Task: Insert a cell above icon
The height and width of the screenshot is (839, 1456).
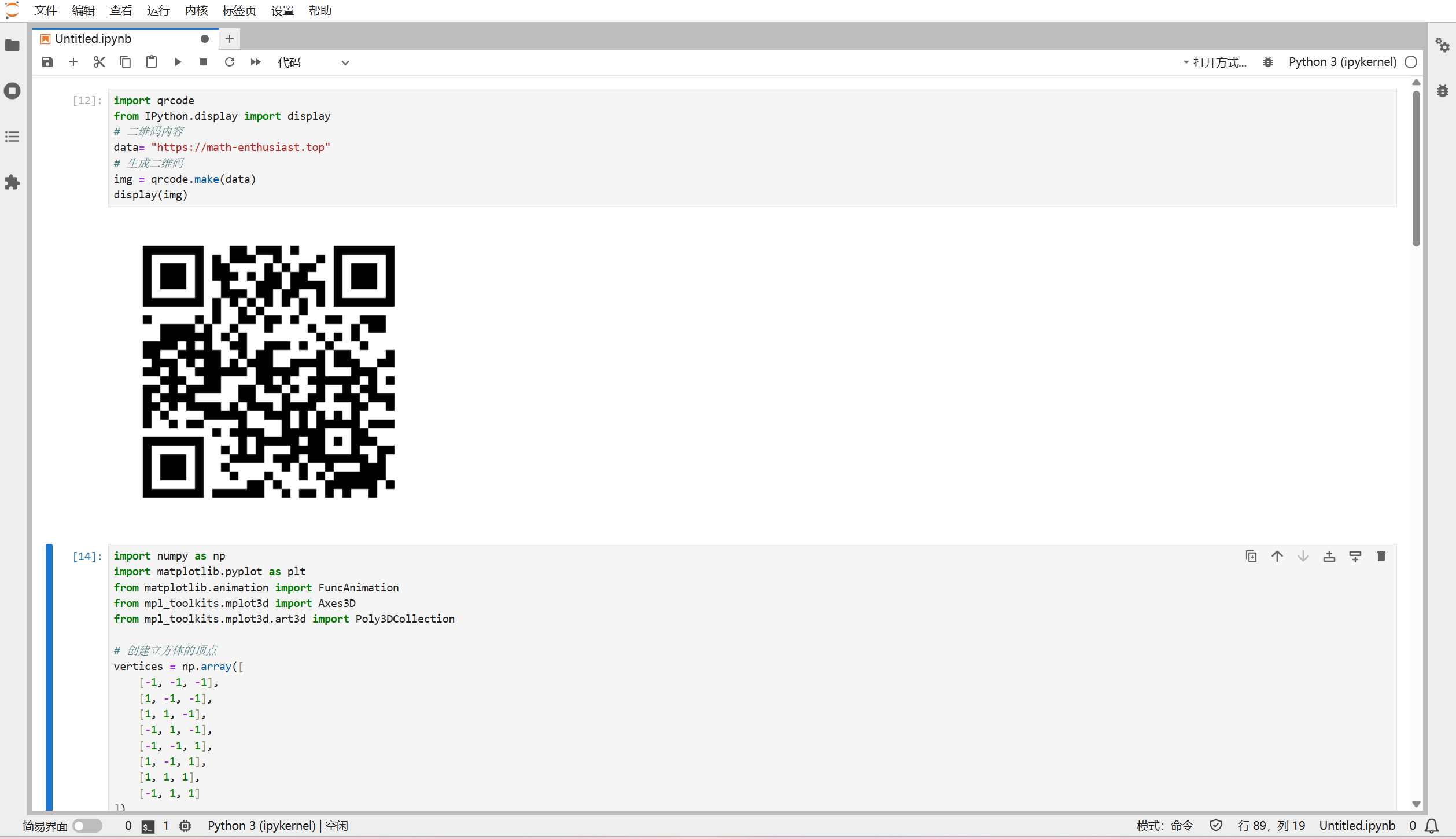Action: coord(1329,556)
